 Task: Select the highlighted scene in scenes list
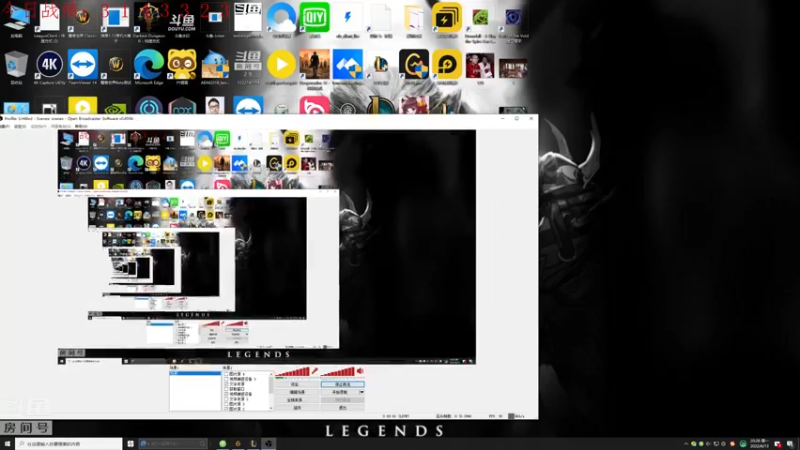195,373
